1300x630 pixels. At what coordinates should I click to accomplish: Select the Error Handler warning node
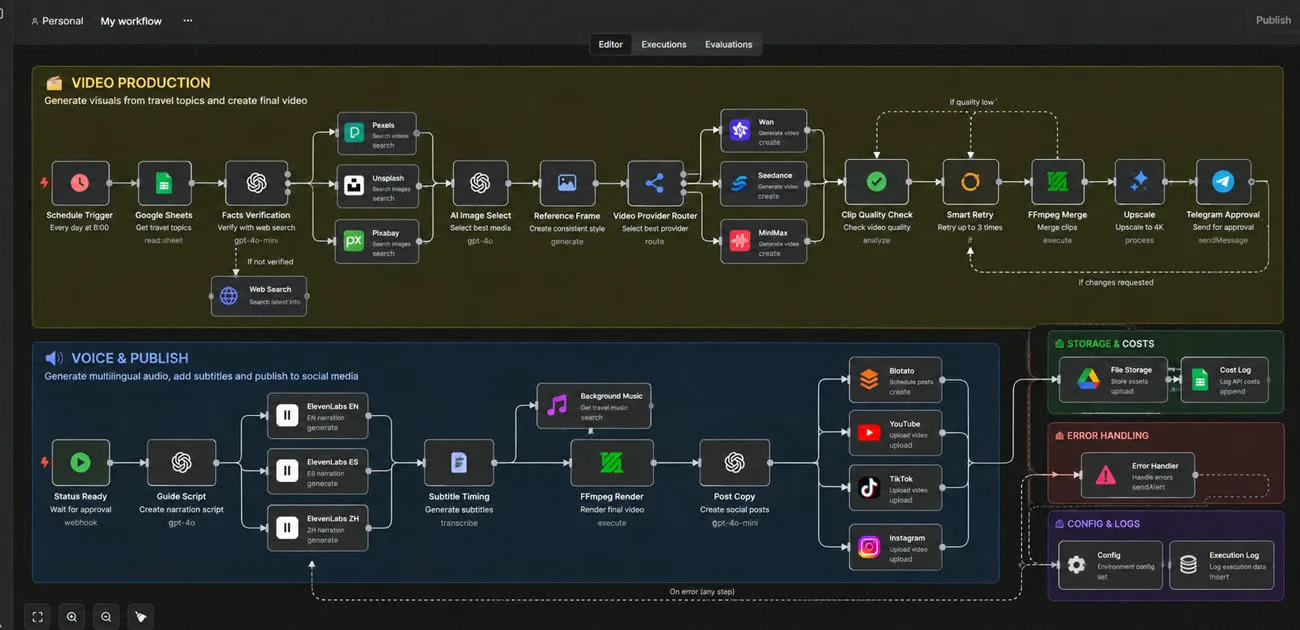pos(1138,475)
